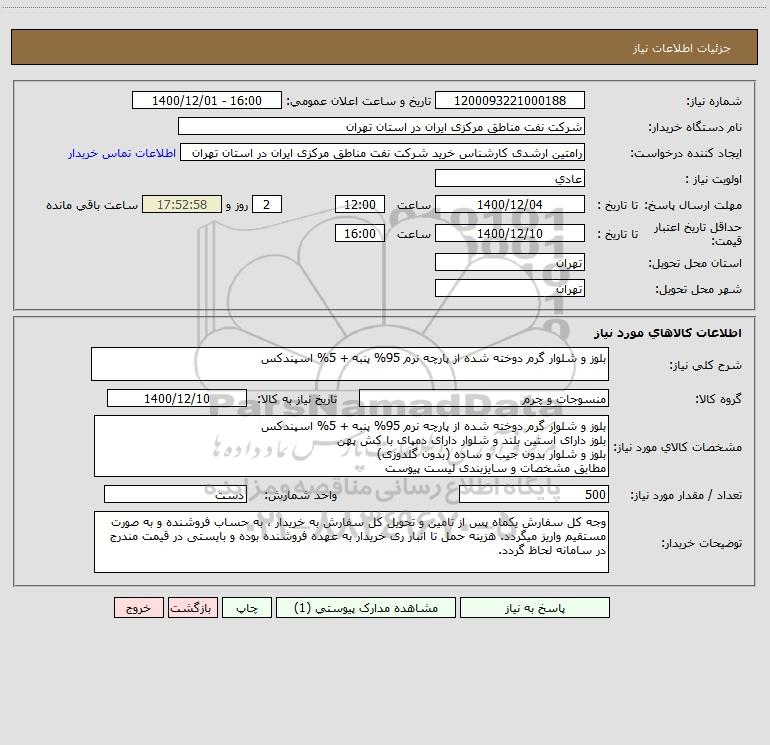
Task: Click the تاریخ نیاز به کالا label
Action: point(297,399)
